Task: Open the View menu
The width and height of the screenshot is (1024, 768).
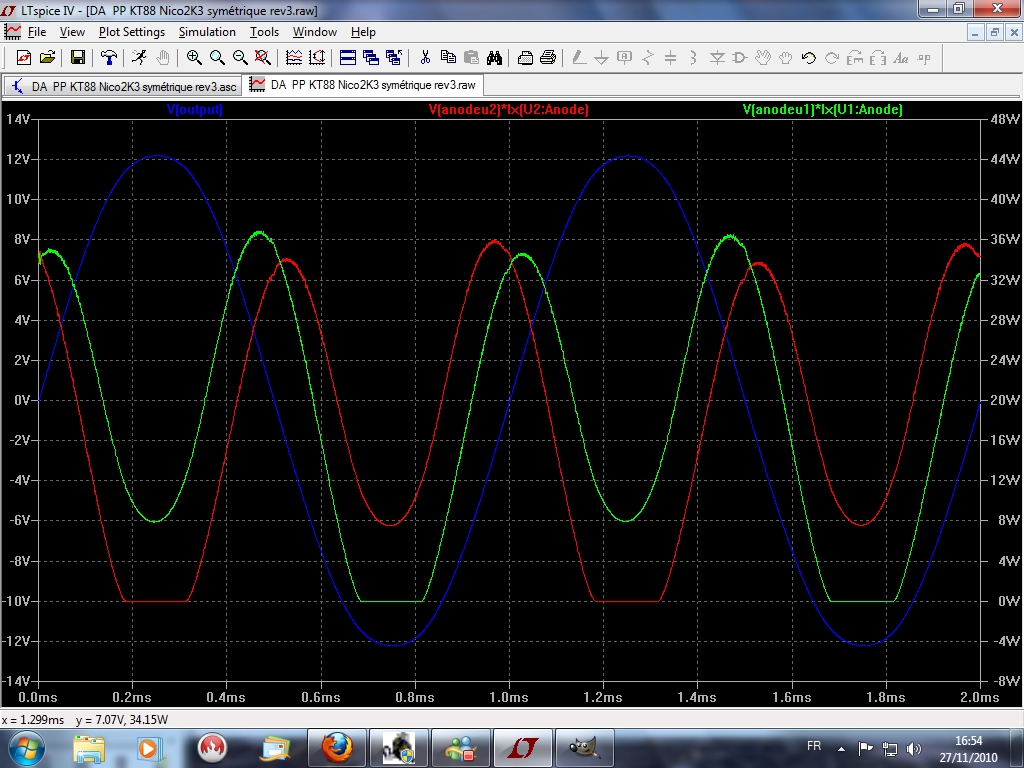Action: (x=72, y=31)
